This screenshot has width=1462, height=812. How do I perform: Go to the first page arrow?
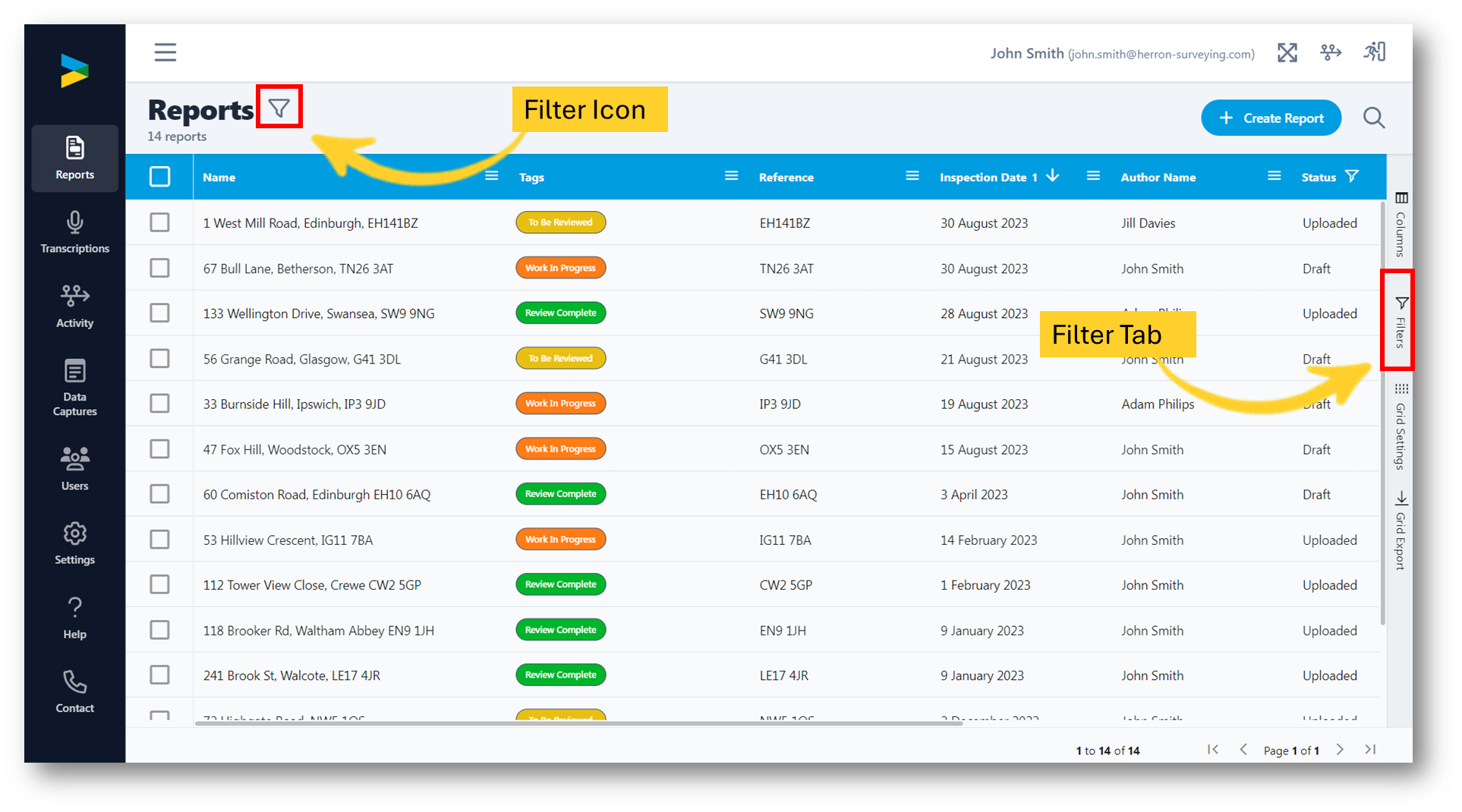[1213, 750]
